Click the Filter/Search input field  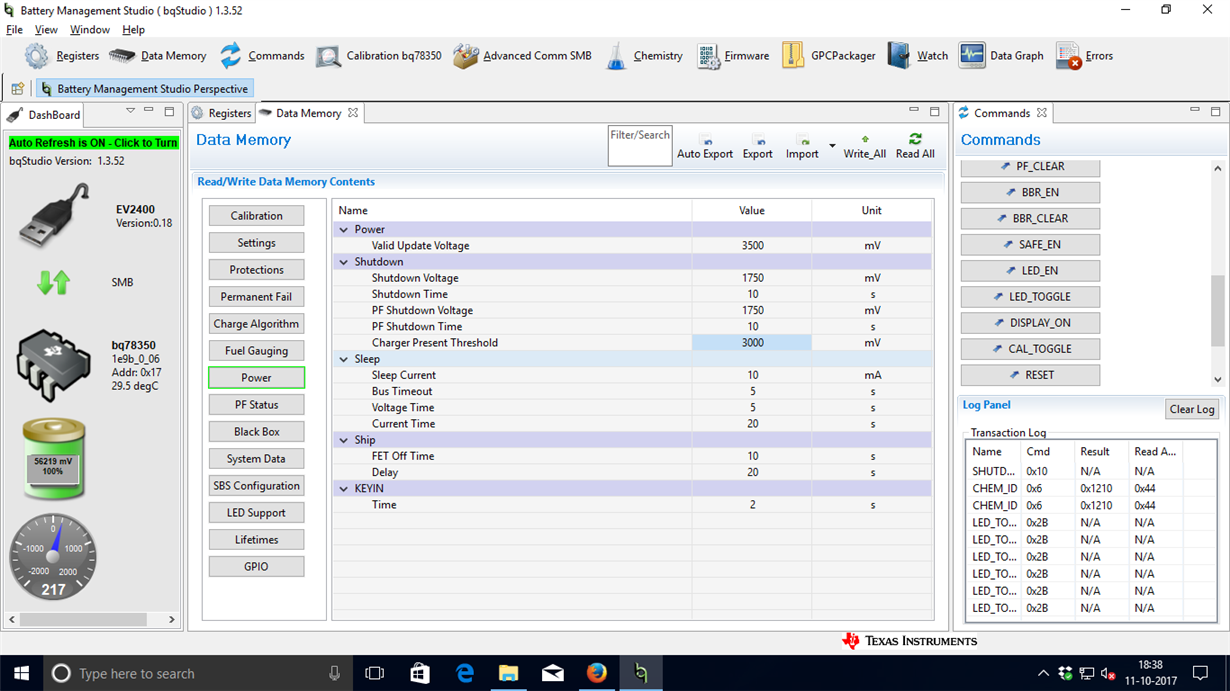640,146
